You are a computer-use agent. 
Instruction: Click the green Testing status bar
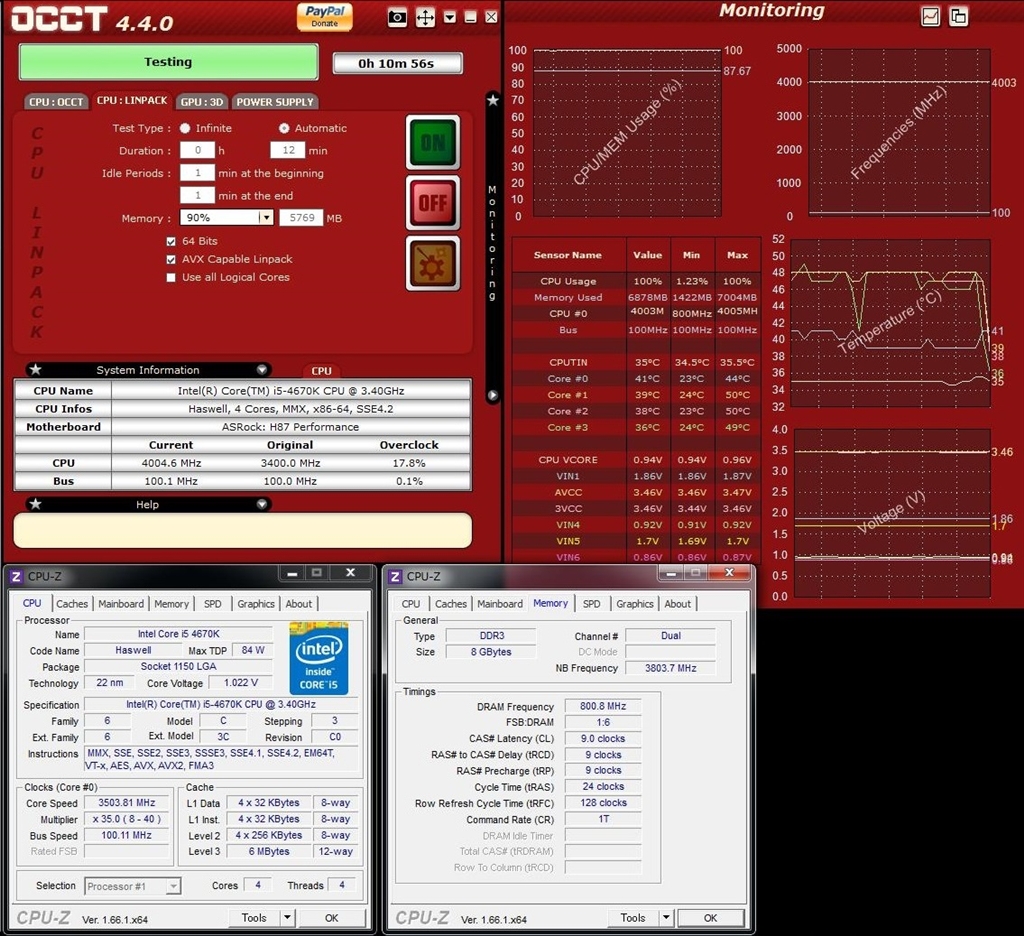coord(168,62)
